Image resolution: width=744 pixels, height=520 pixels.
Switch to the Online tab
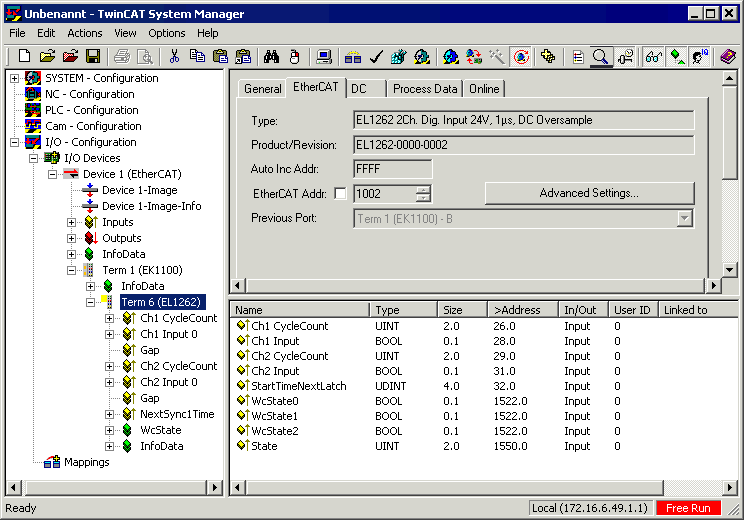(x=484, y=89)
